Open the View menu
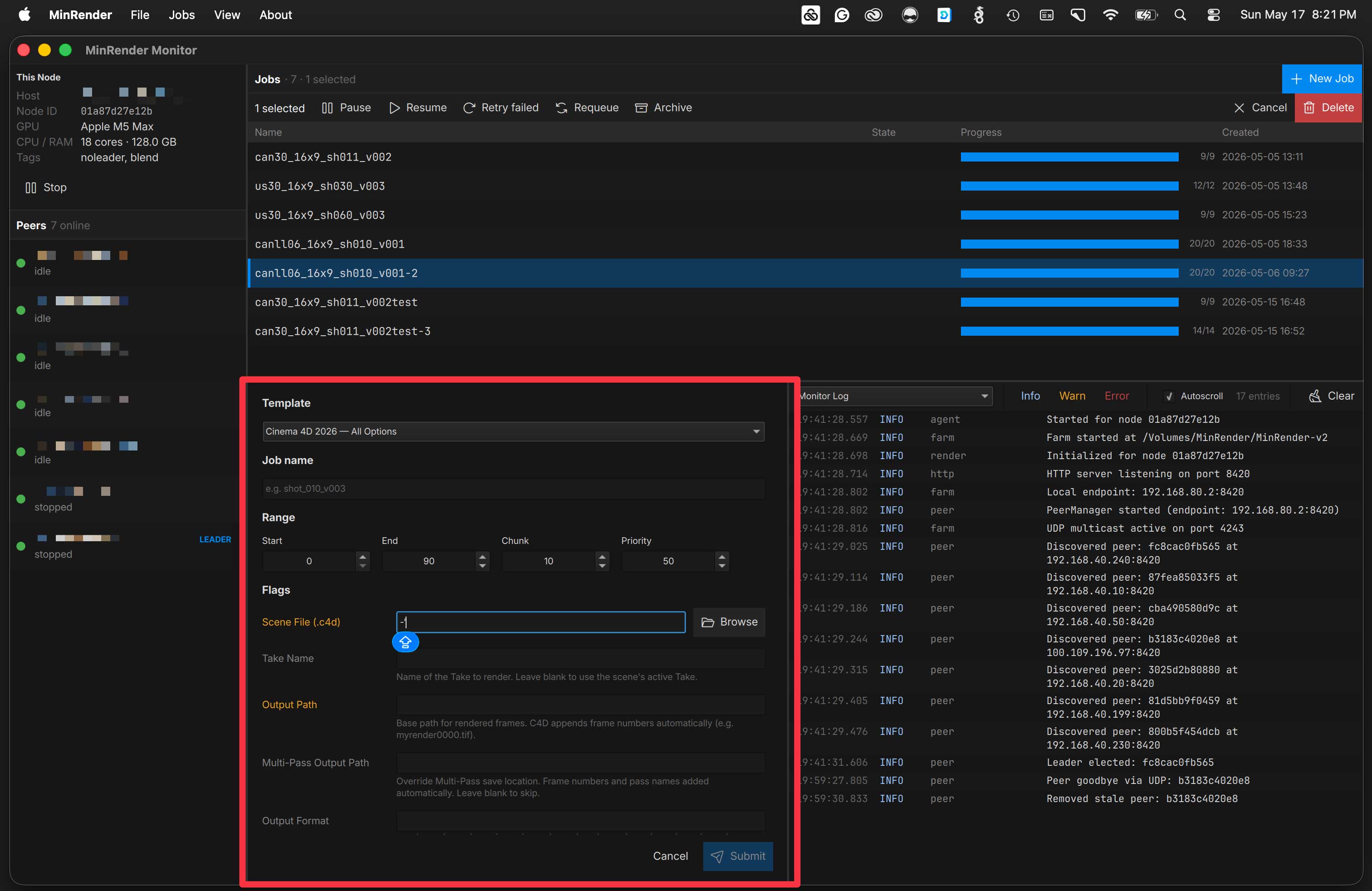This screenshot has height=891, width=1372. click(227, 15)
